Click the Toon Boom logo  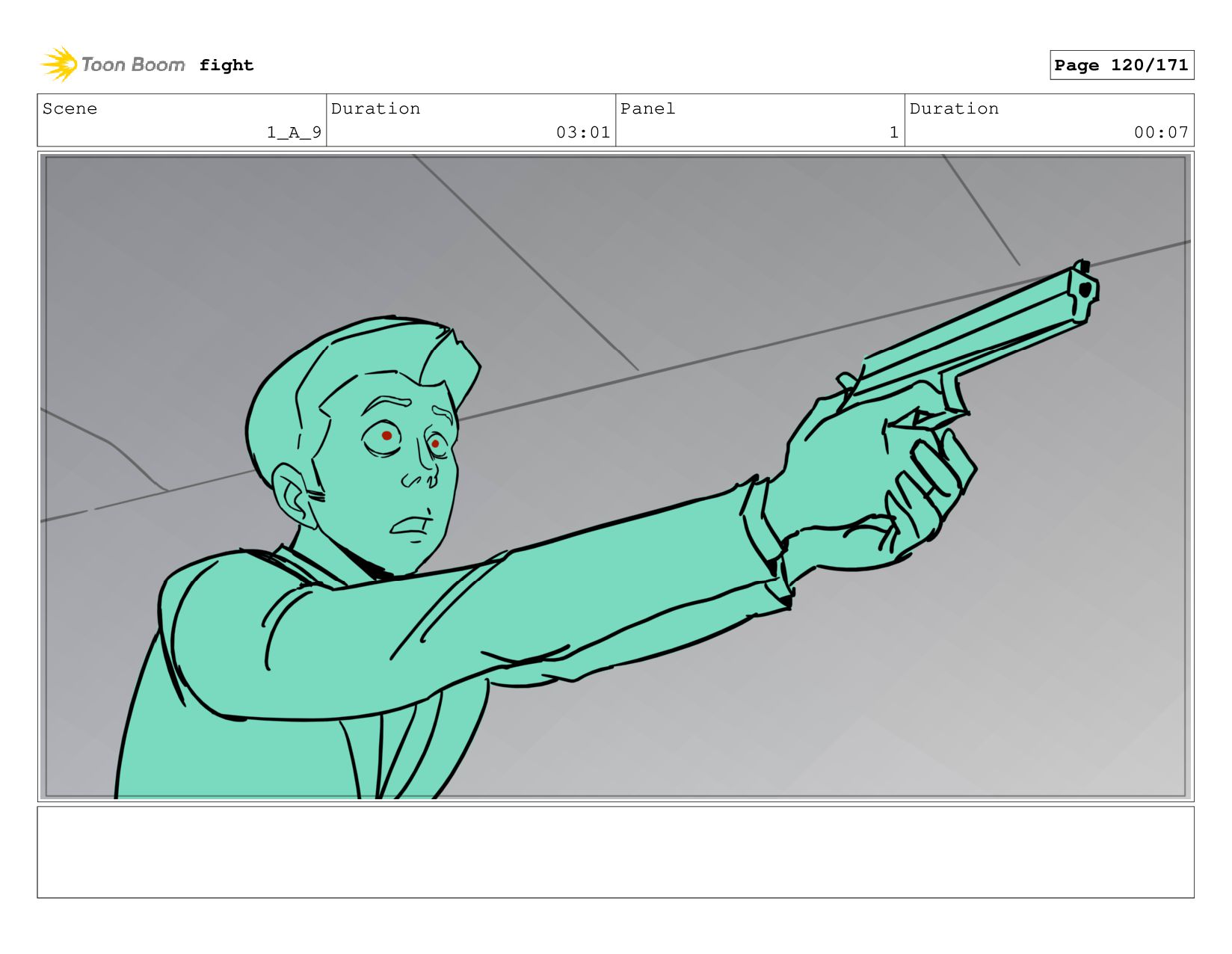click(112, 64)
